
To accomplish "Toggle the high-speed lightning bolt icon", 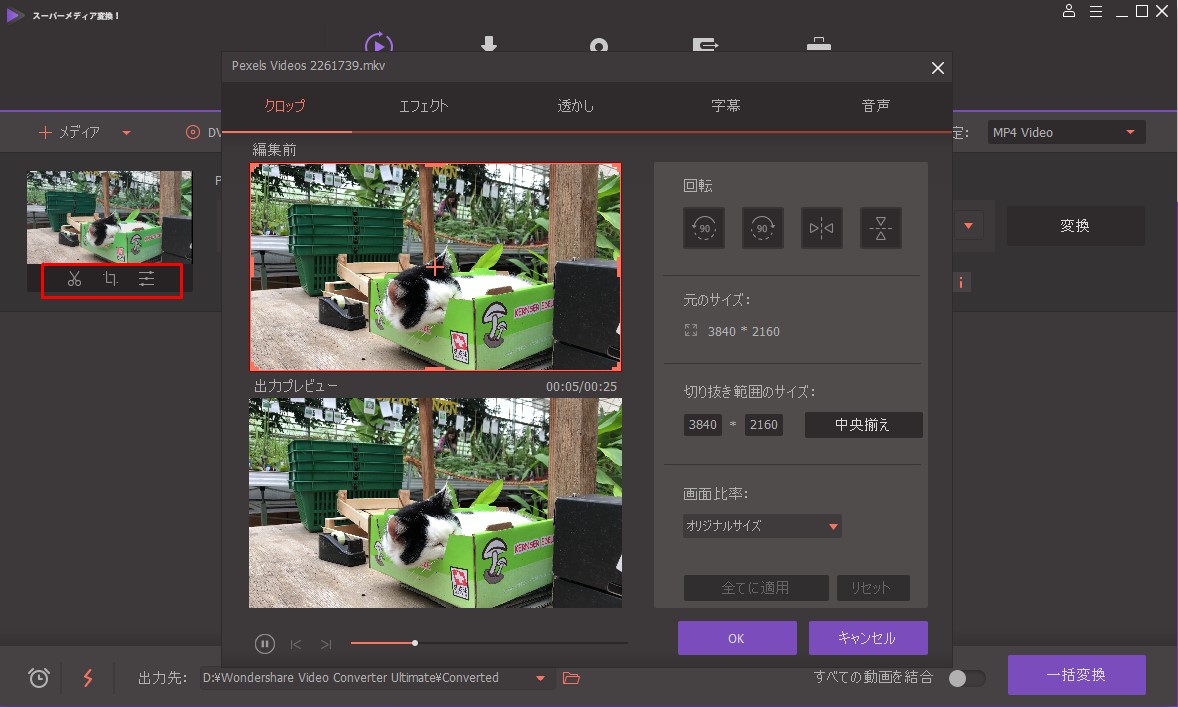I will coord(88,678).
